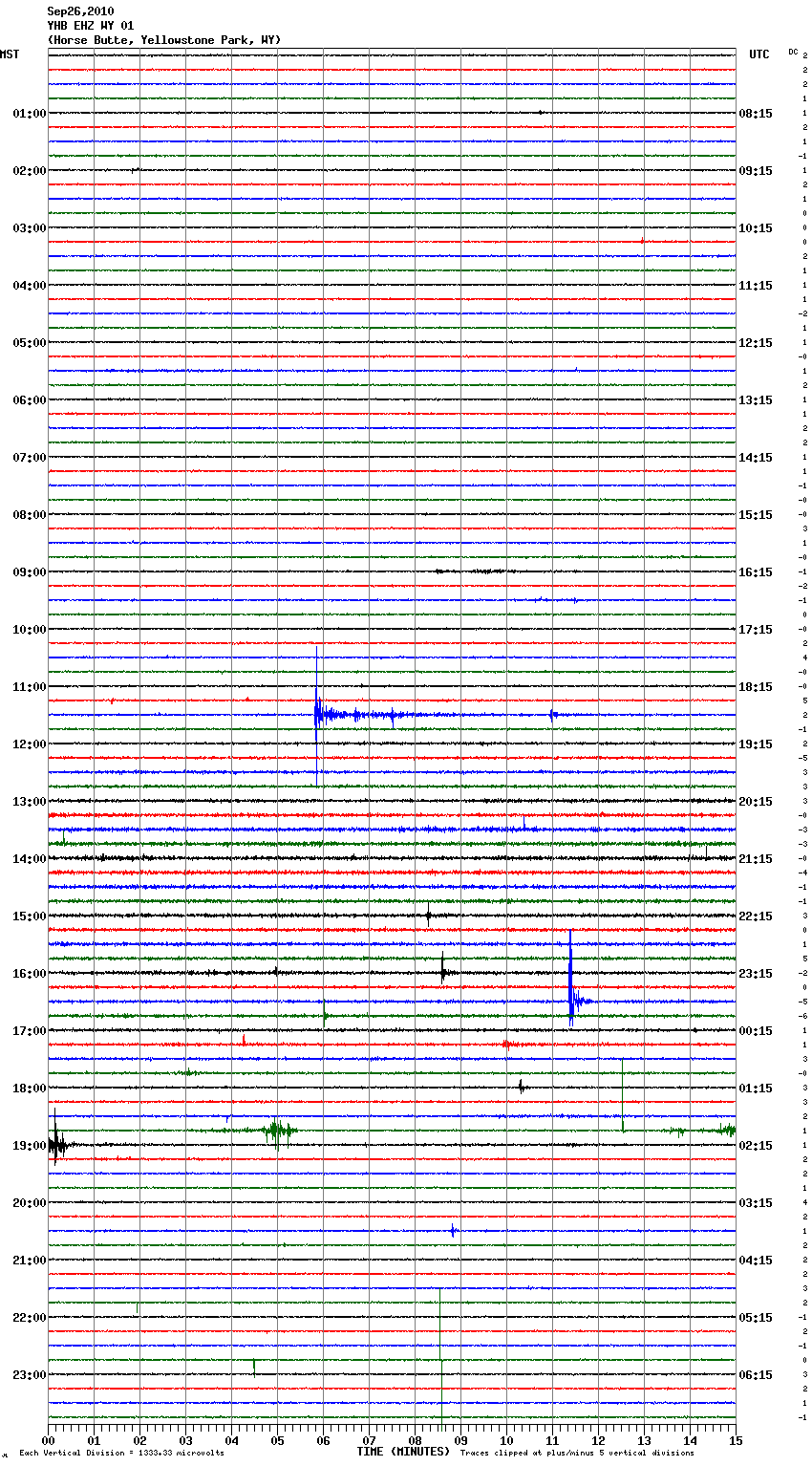
Task: Click the UTC column header
Action: (759, 54)
